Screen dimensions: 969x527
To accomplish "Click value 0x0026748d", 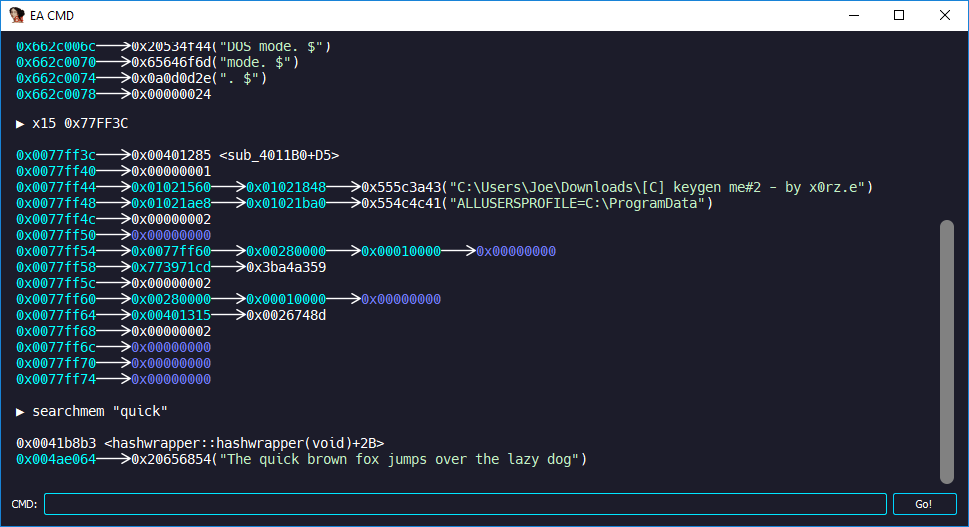I will click(x=286, y=316).
